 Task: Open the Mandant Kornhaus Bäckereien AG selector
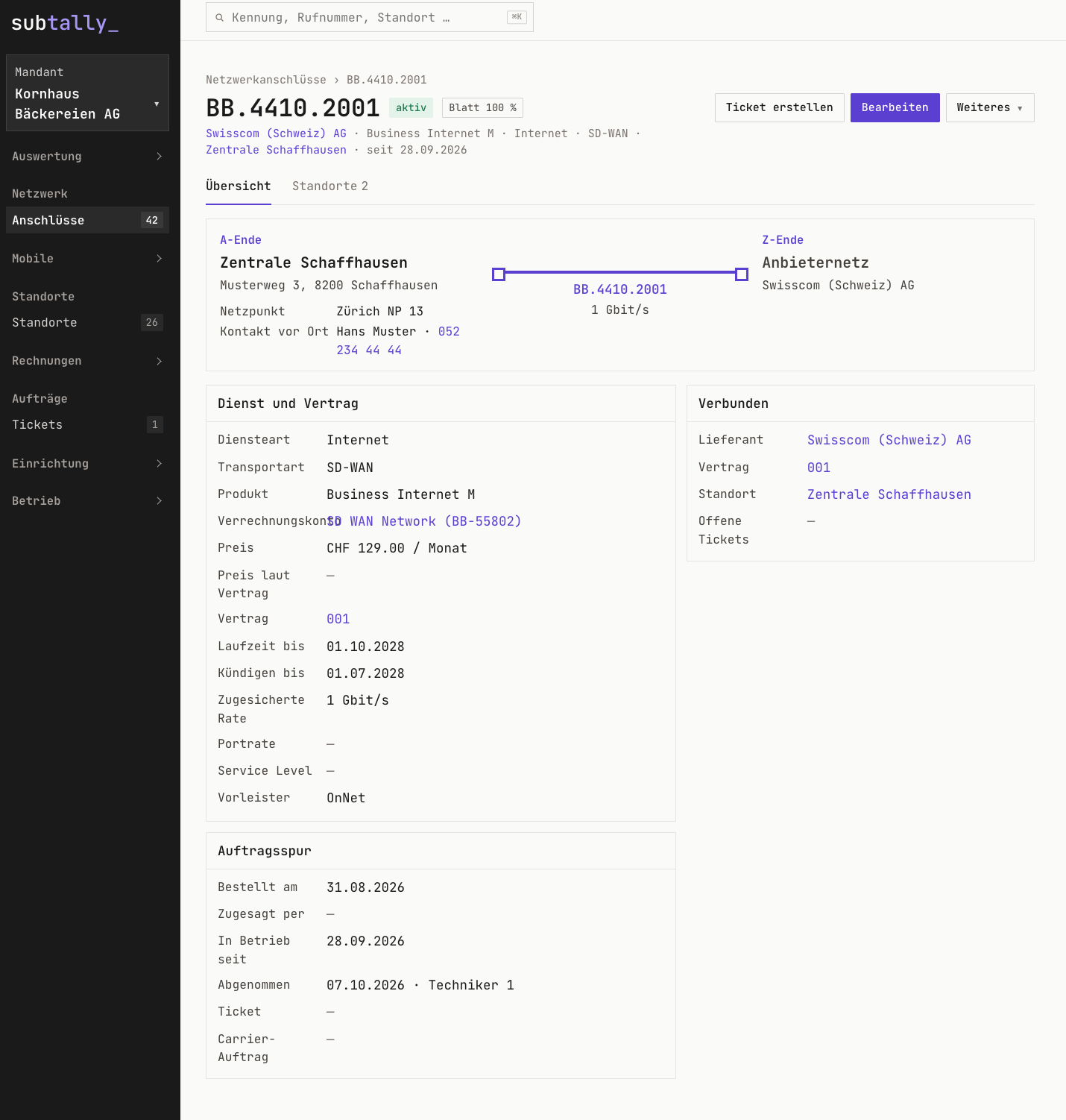tap(87, 93)
